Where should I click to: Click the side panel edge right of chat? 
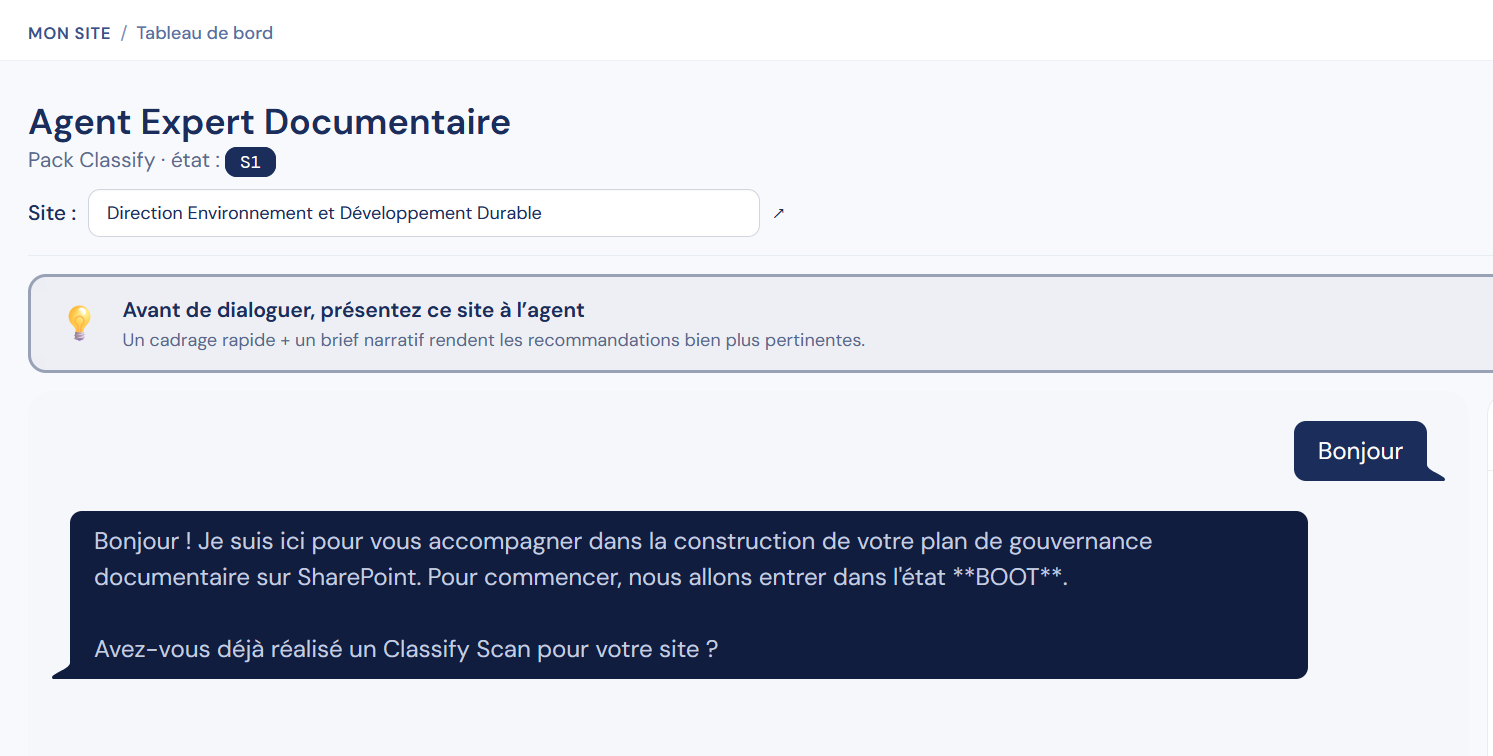1490,575
